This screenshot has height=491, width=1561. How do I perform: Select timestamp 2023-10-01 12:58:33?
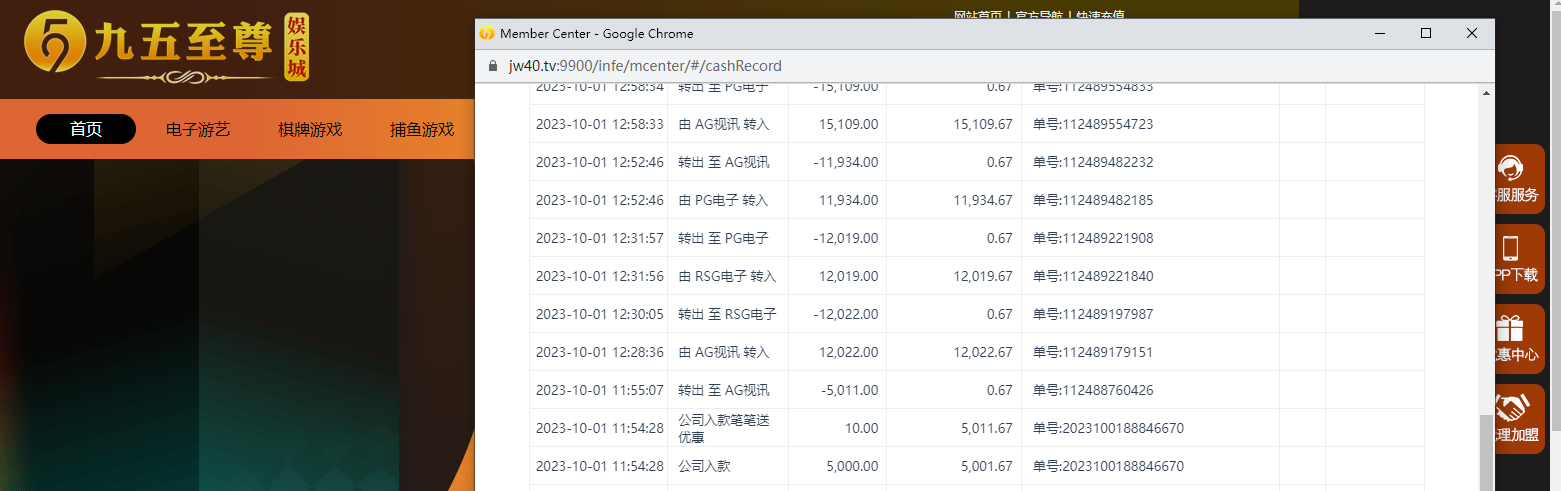point(600,124)
